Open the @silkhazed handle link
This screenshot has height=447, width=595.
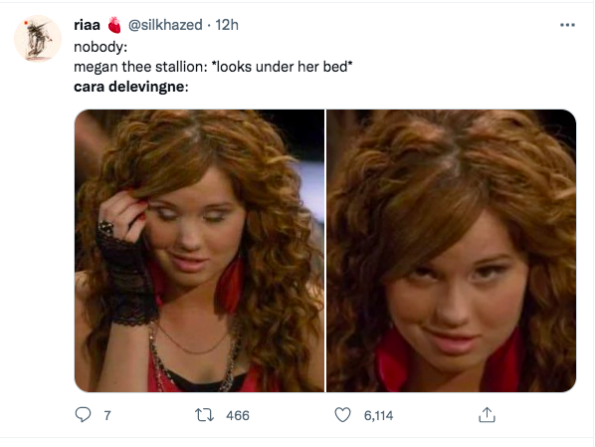click(x=165, y=25)
